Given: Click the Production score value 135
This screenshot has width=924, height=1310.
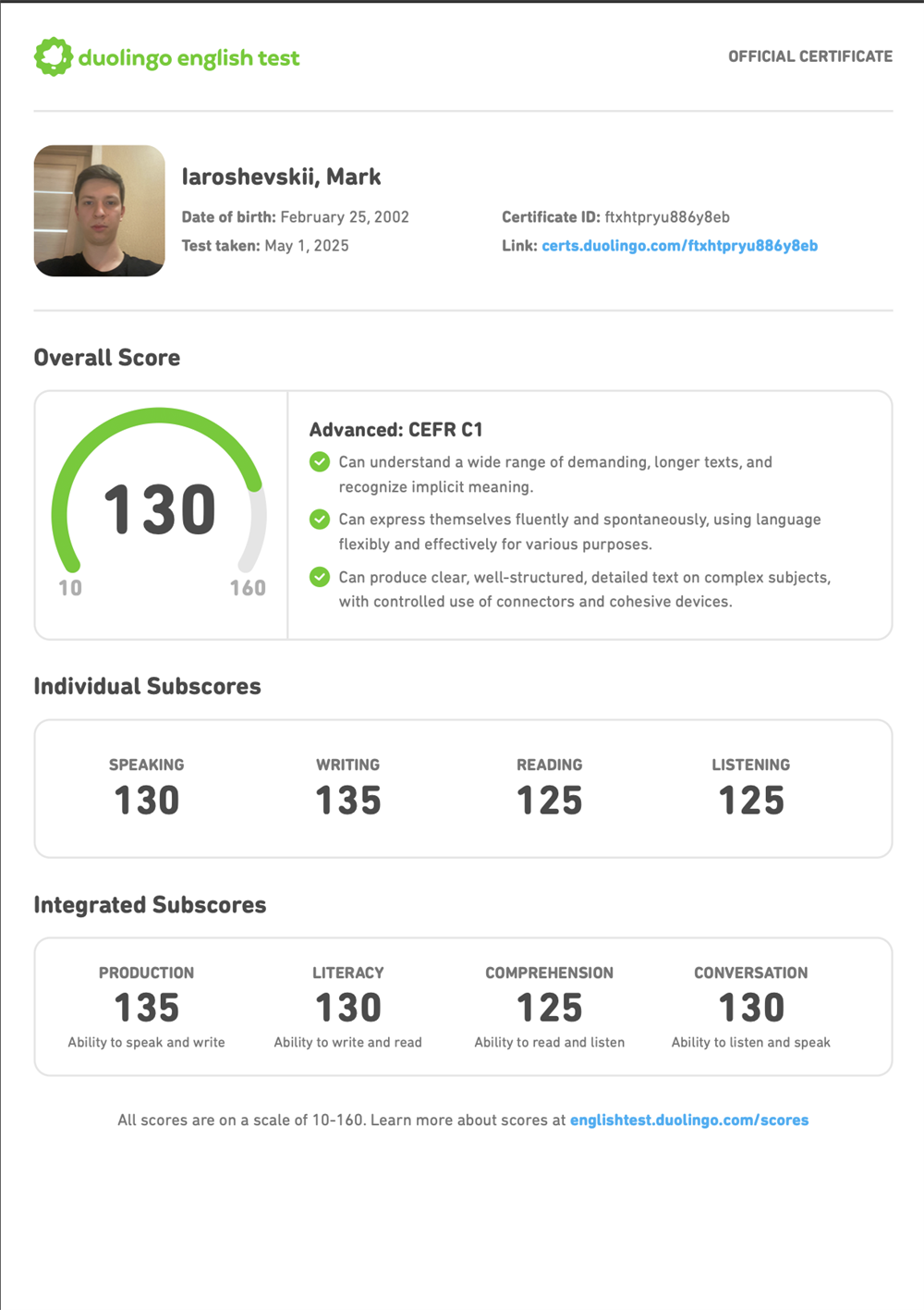Looking at the screenshot, I should (147, 1008).
